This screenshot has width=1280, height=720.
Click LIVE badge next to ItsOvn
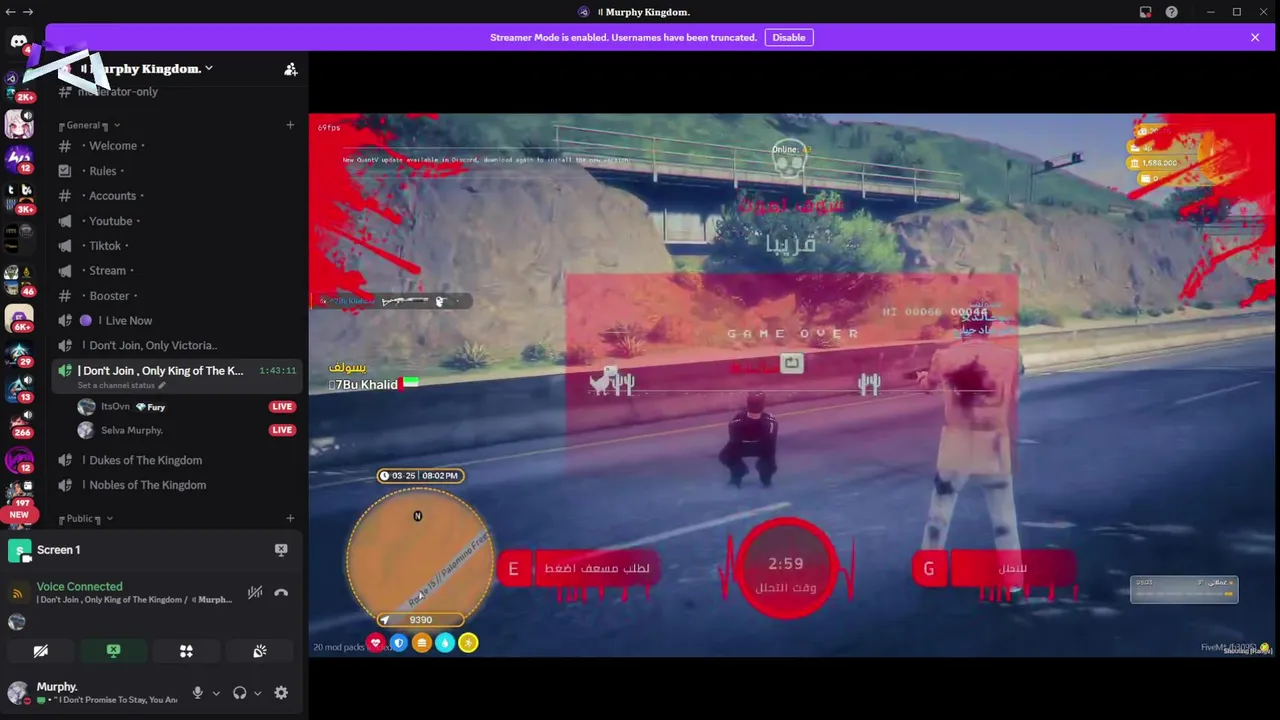click(282, 407)
